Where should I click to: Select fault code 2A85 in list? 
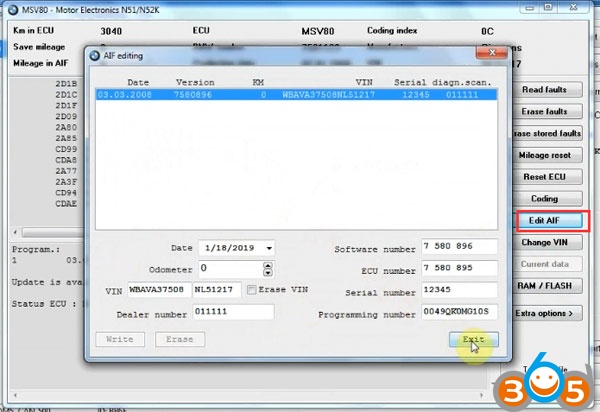pyautogui.click(x=66, y=138)
